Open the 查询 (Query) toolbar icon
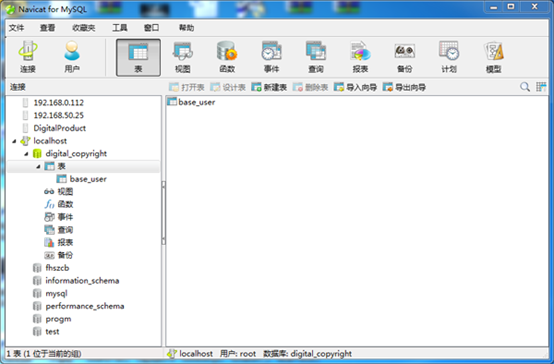554x364 pixels. pos(316,57)
